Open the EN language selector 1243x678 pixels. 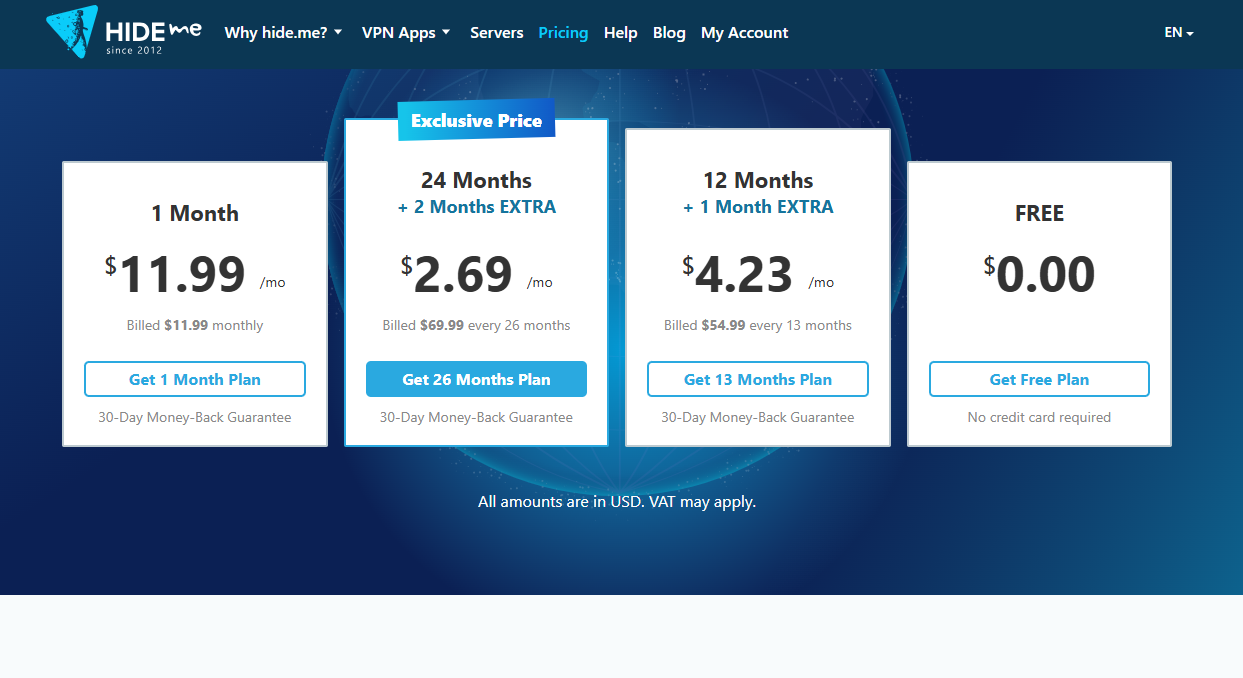[x=1179, y=32]
